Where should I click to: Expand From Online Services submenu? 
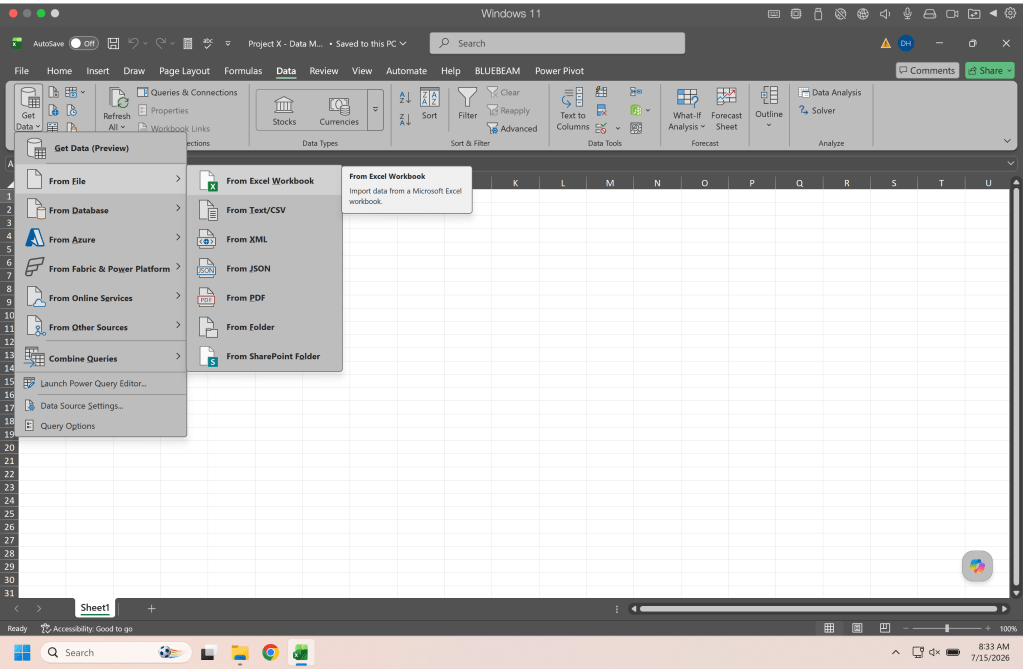101,298
